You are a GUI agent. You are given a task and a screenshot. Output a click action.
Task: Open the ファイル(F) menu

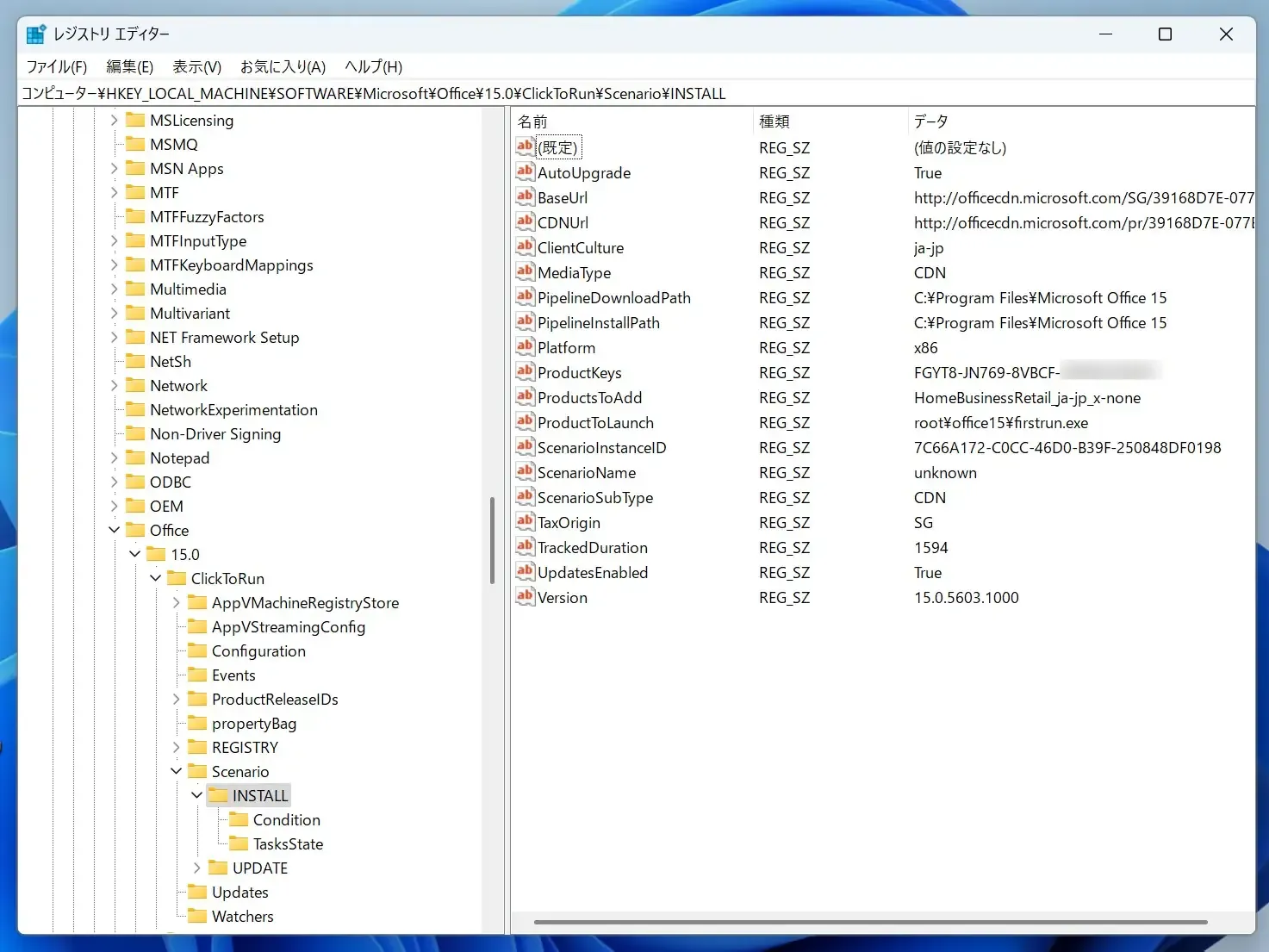[x=56, y=66]
